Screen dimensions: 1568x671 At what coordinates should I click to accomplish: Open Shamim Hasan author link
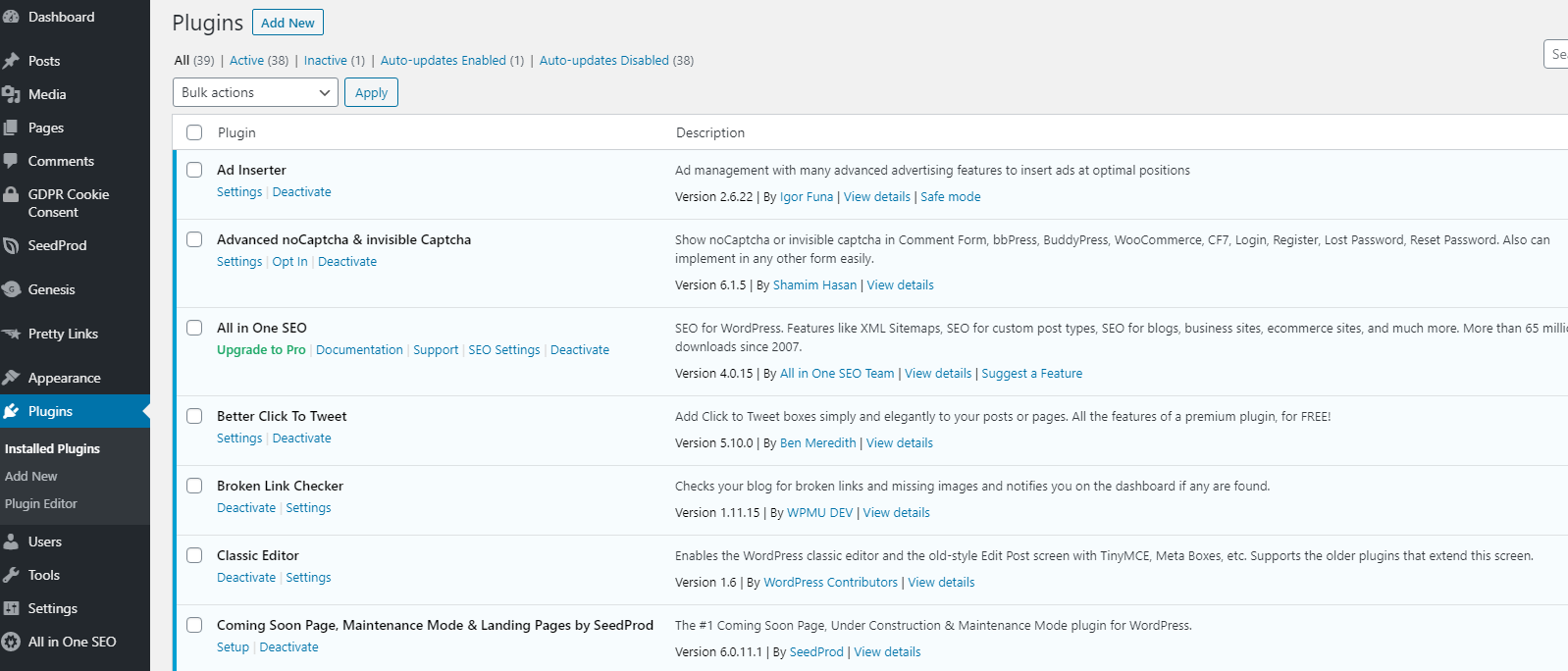click(x=814, y=285)
